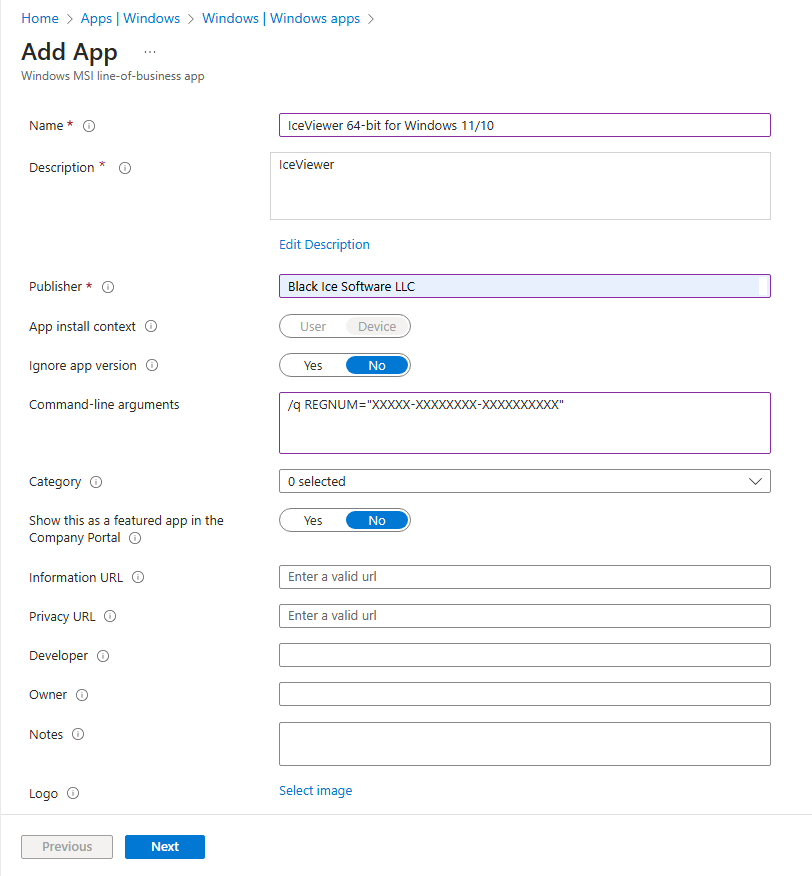Image resolution: width=812 pixels, height=876 pixels.
Task: Click the Next button
Action: [164, 846]
